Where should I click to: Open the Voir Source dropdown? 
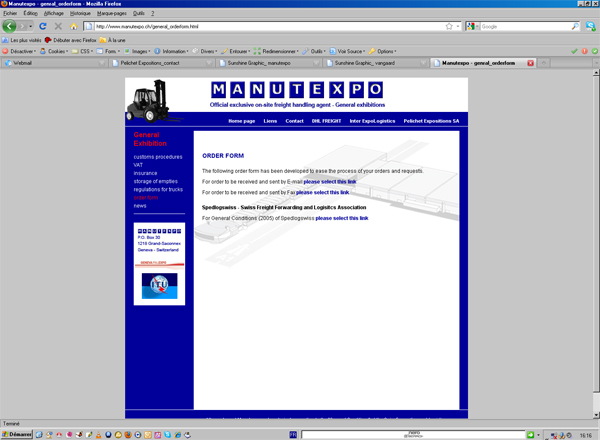[x=347, y=51]
